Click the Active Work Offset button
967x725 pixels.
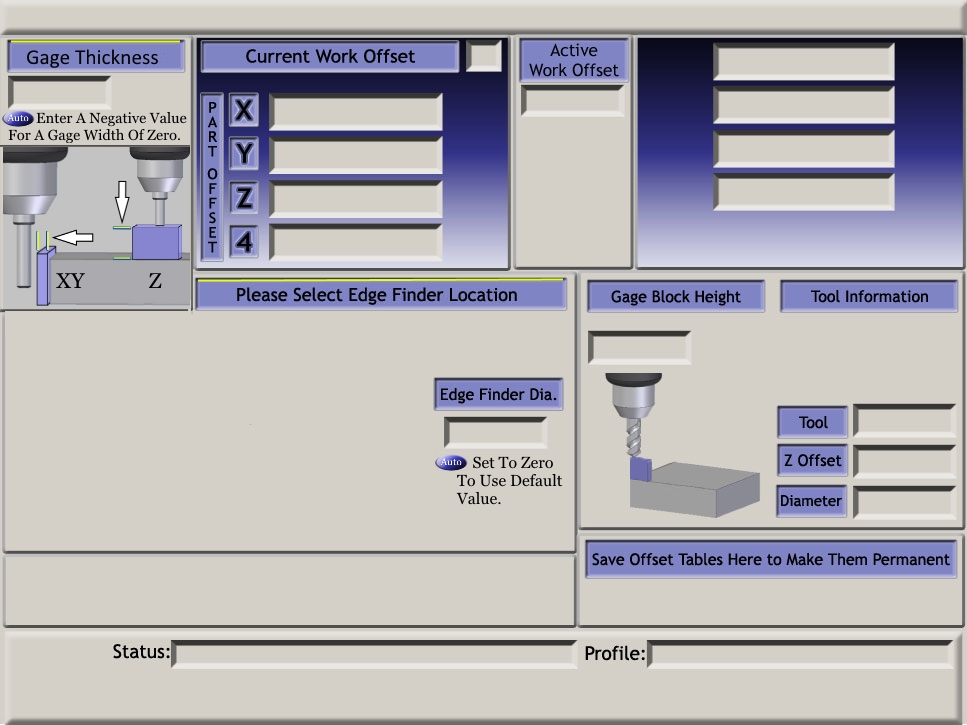point(574,60)
